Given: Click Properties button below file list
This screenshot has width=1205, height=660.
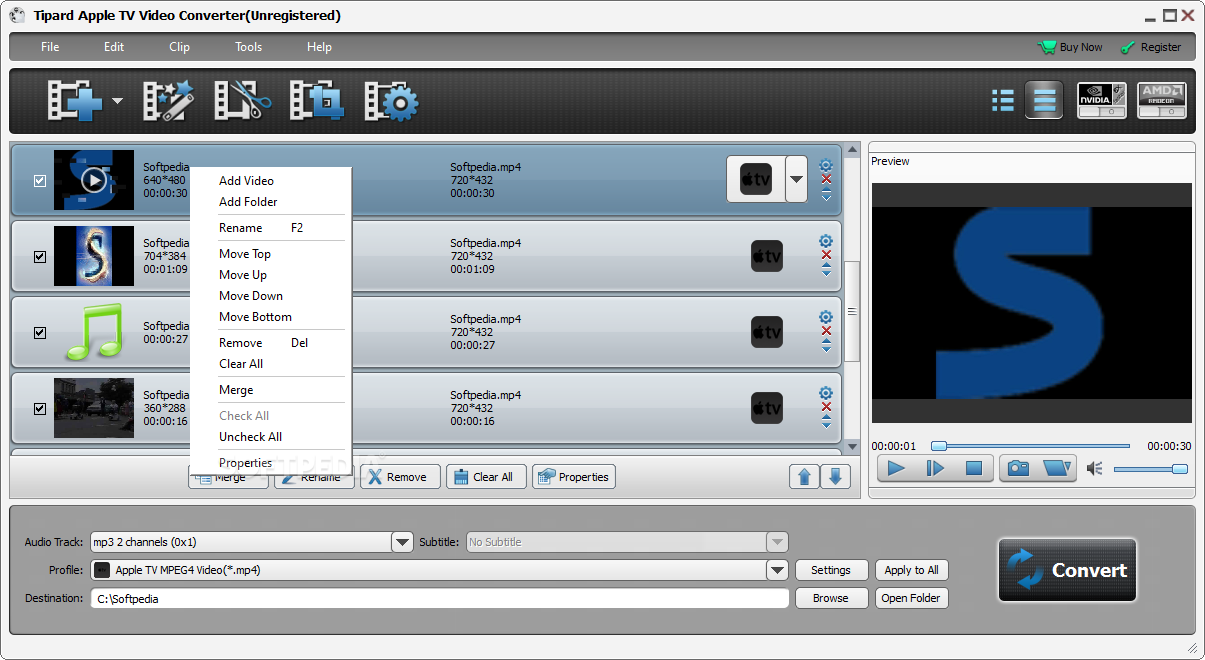Looking at the screenshot, I should coord(573,477).
